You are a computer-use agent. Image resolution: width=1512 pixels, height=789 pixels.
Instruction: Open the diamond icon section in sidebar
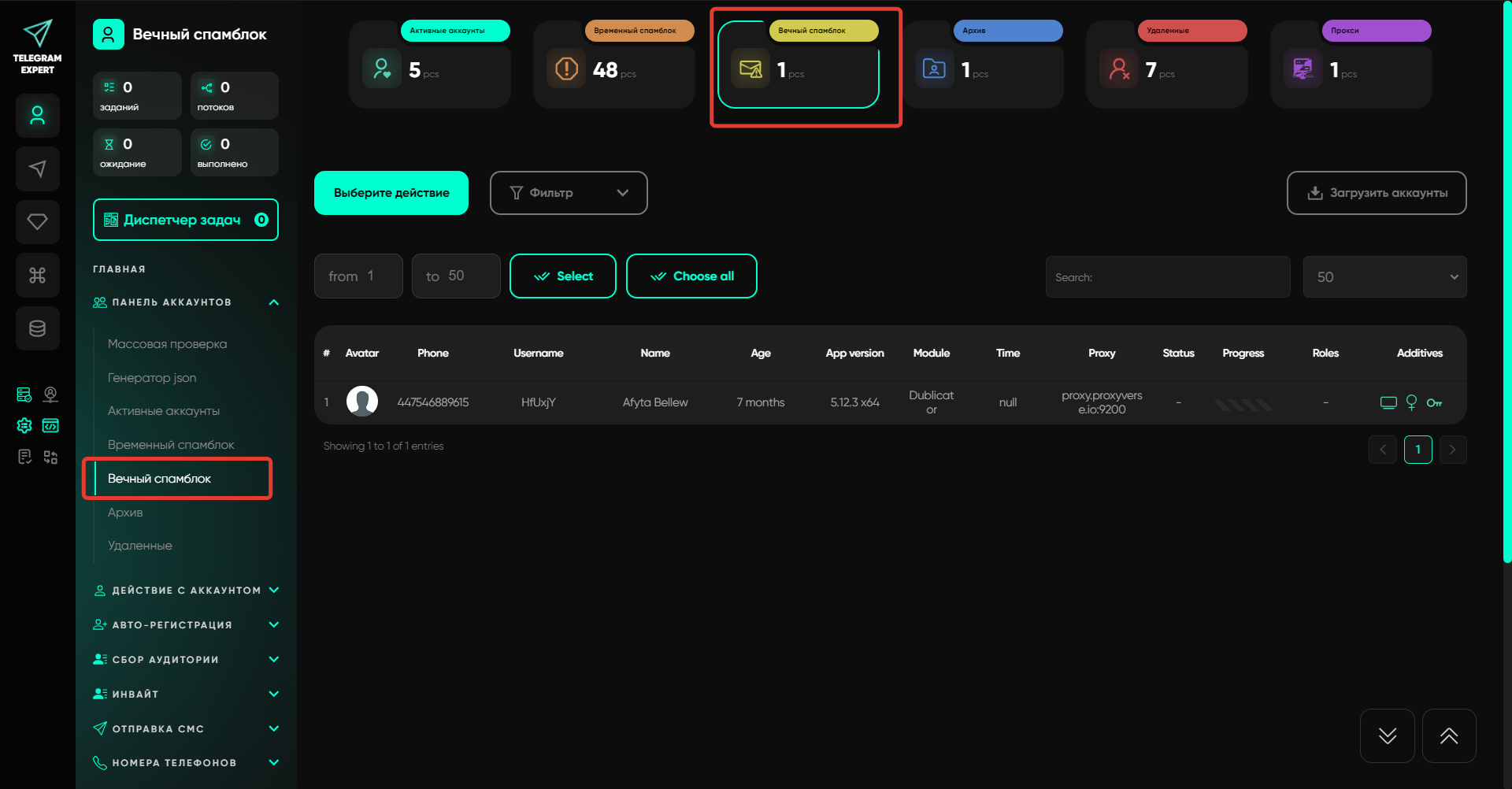[x=37, y=222]
